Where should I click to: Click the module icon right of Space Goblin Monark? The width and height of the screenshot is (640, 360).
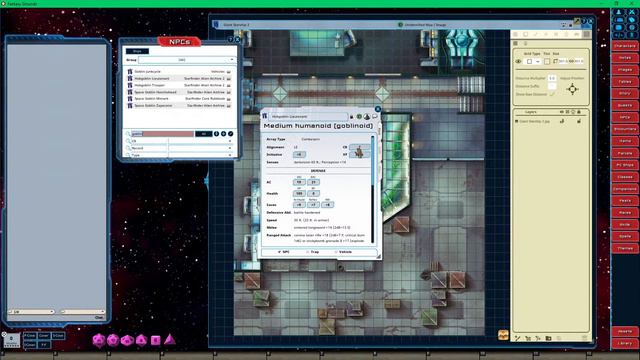229,99
